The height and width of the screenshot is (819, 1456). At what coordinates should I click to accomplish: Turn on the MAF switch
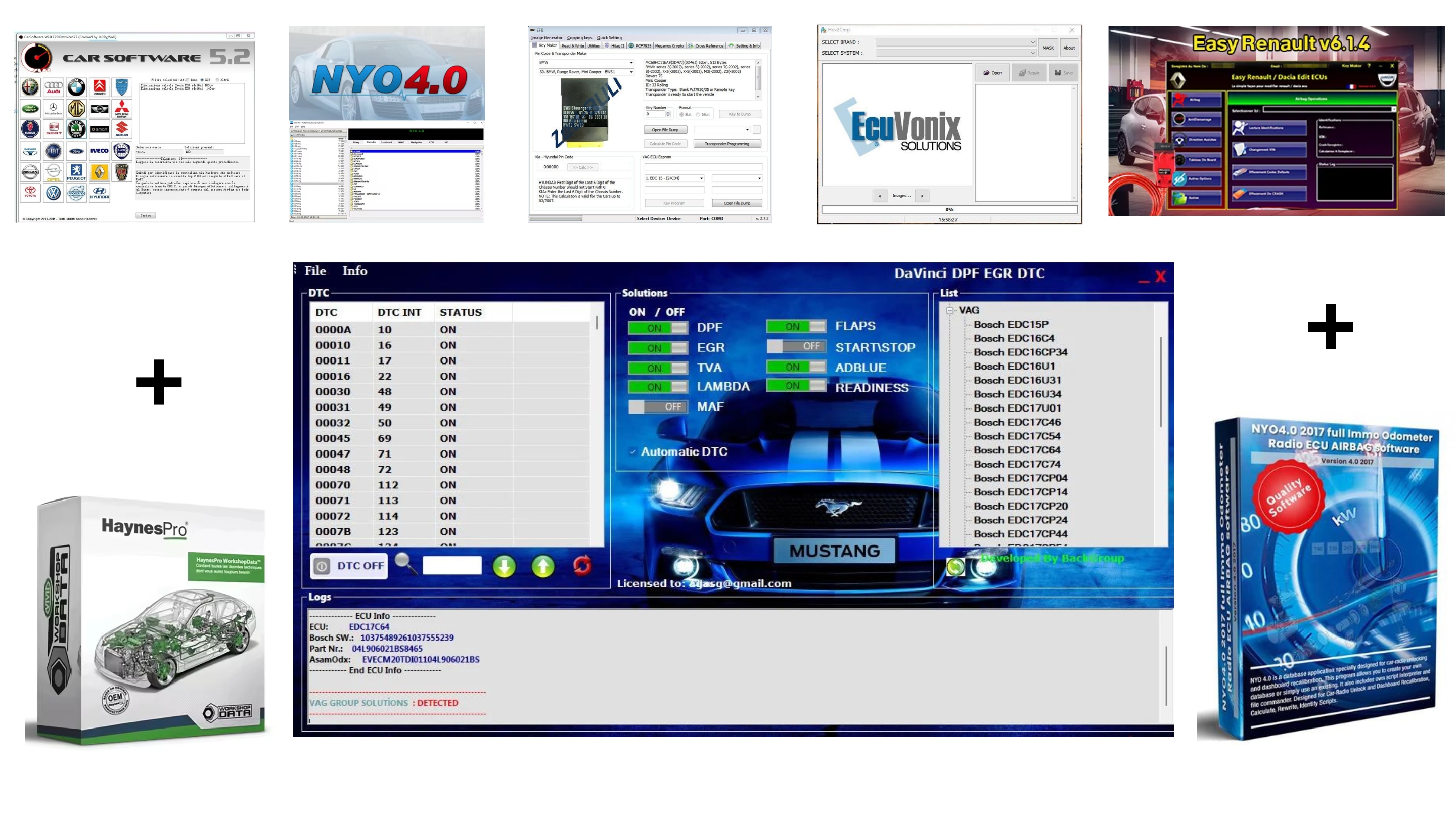[x=658, y=407]
